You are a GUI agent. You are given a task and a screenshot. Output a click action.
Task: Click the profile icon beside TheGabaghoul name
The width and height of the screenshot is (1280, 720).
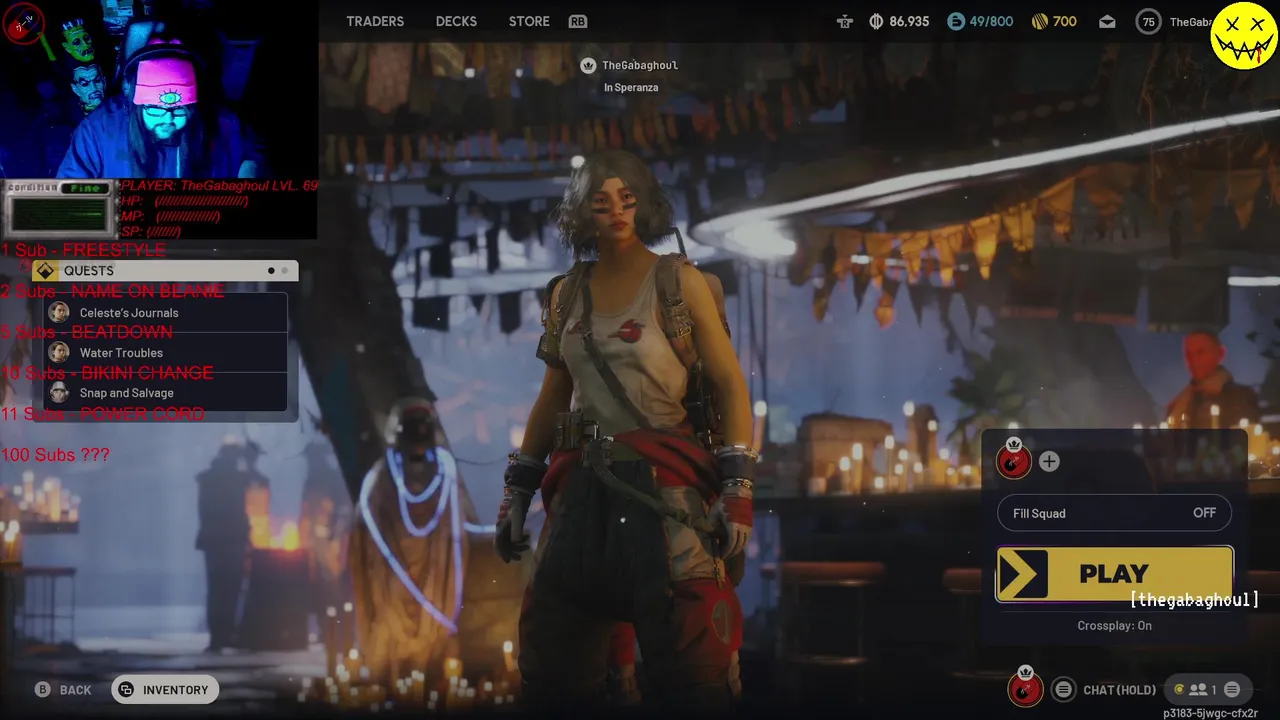pos(588,65)
